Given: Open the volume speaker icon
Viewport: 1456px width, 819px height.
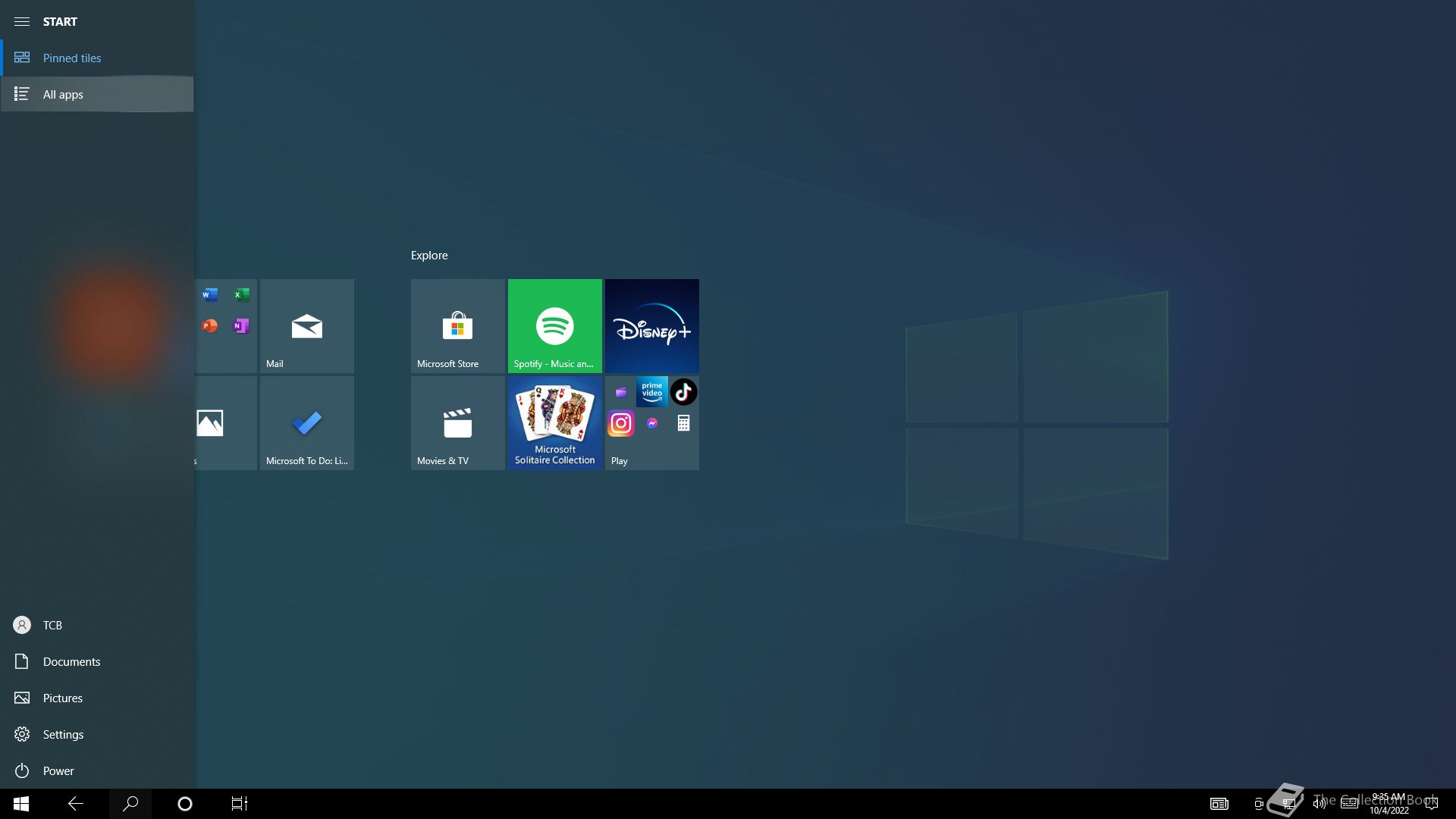Looking at the screenshot, I should coord(1319,804).
